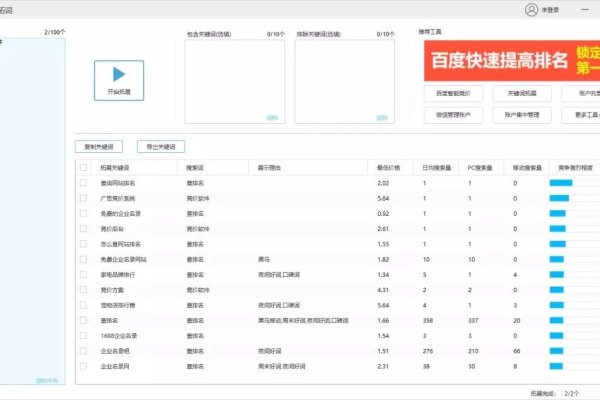
Task: Click inside the 排除关键词 text box
Action: pyautogui.click(x=344, y=82)
